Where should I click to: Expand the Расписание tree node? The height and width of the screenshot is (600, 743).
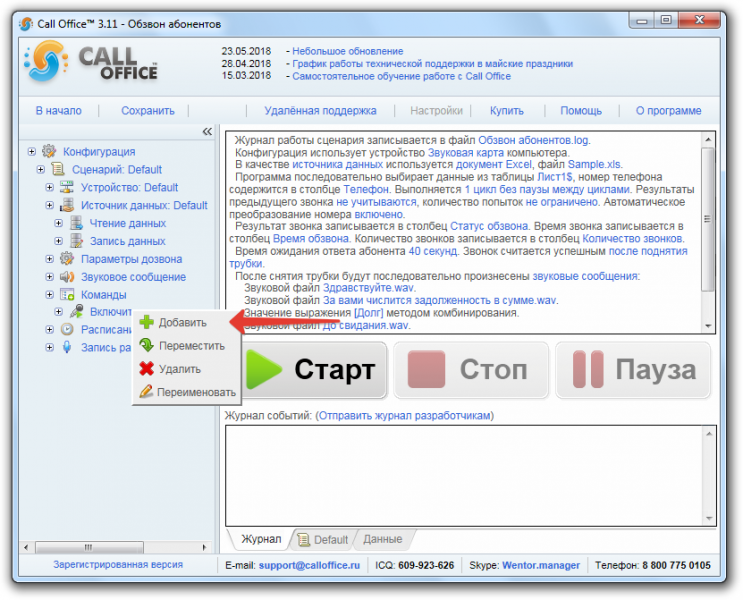[x=49, y=329]
